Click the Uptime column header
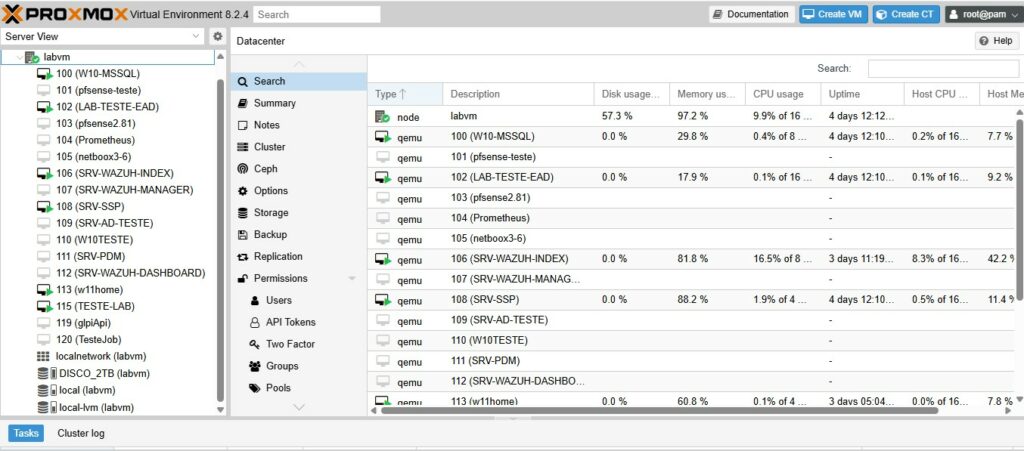 [862, 94]
